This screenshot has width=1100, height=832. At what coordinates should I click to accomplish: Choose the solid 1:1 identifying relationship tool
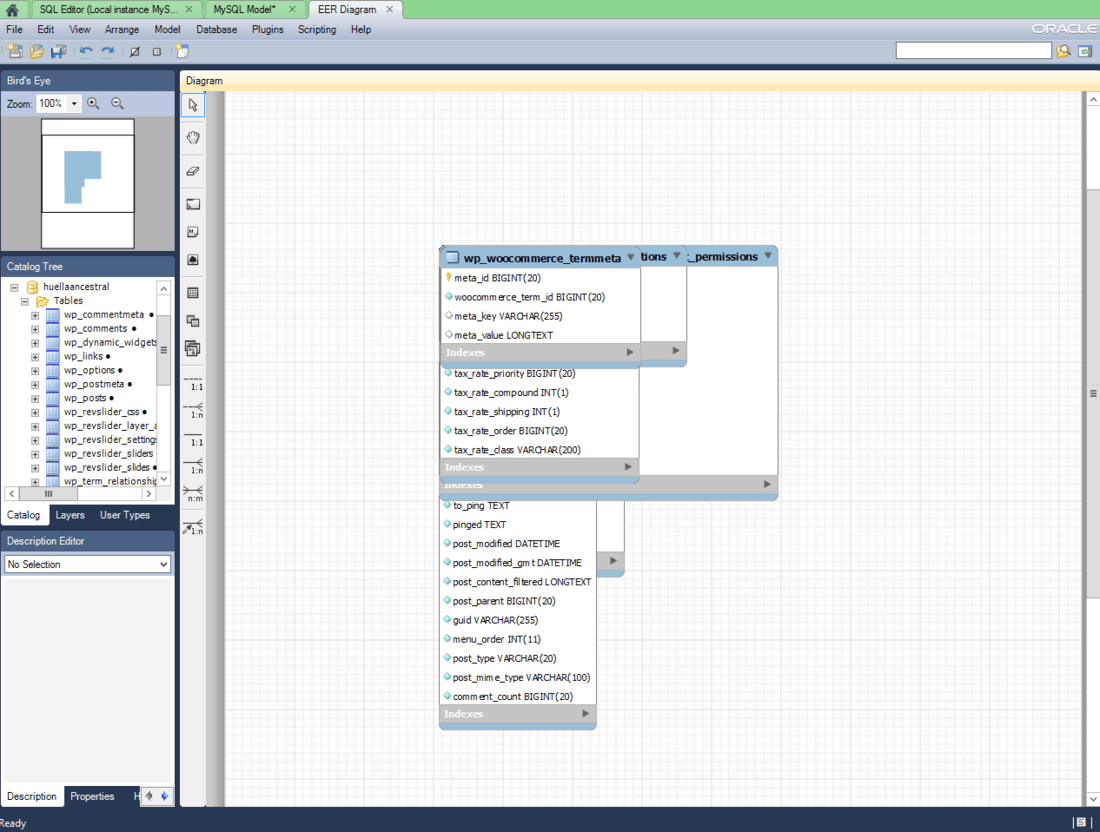(x=193, y=439)
